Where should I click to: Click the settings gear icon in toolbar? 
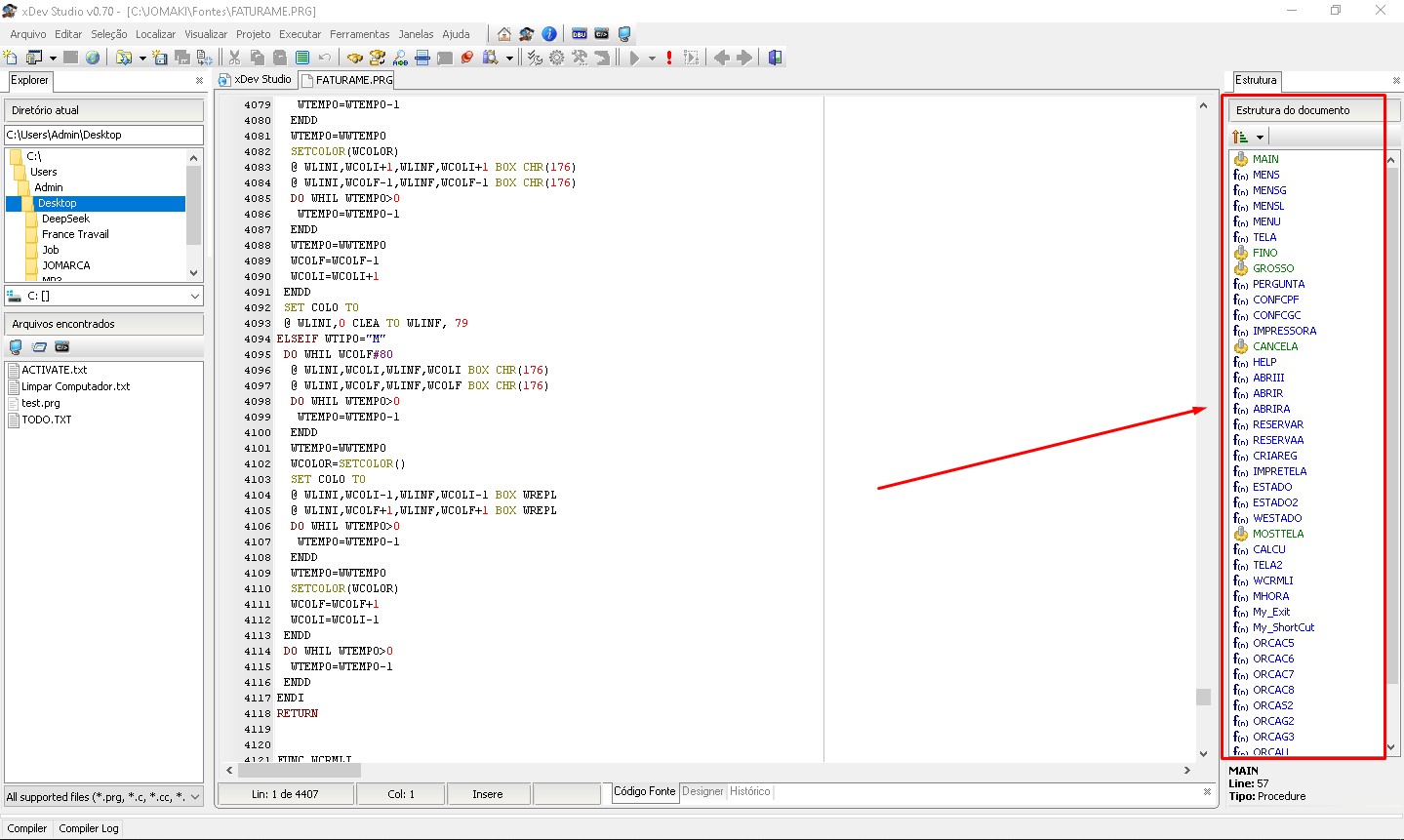(556, 58)
